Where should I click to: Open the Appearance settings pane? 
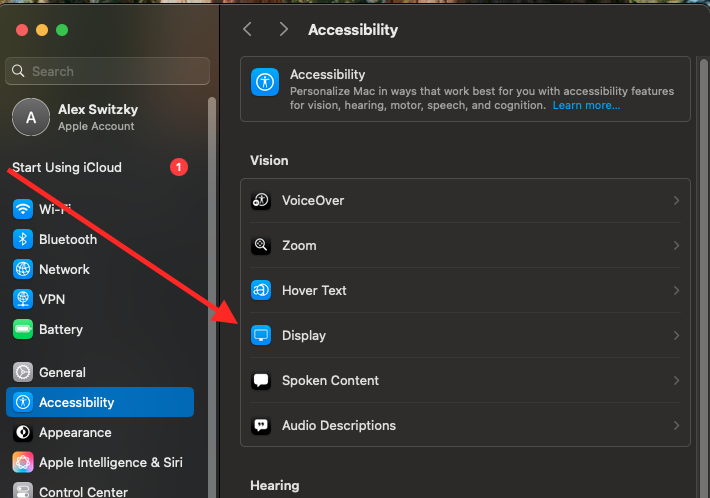point(75,432)
